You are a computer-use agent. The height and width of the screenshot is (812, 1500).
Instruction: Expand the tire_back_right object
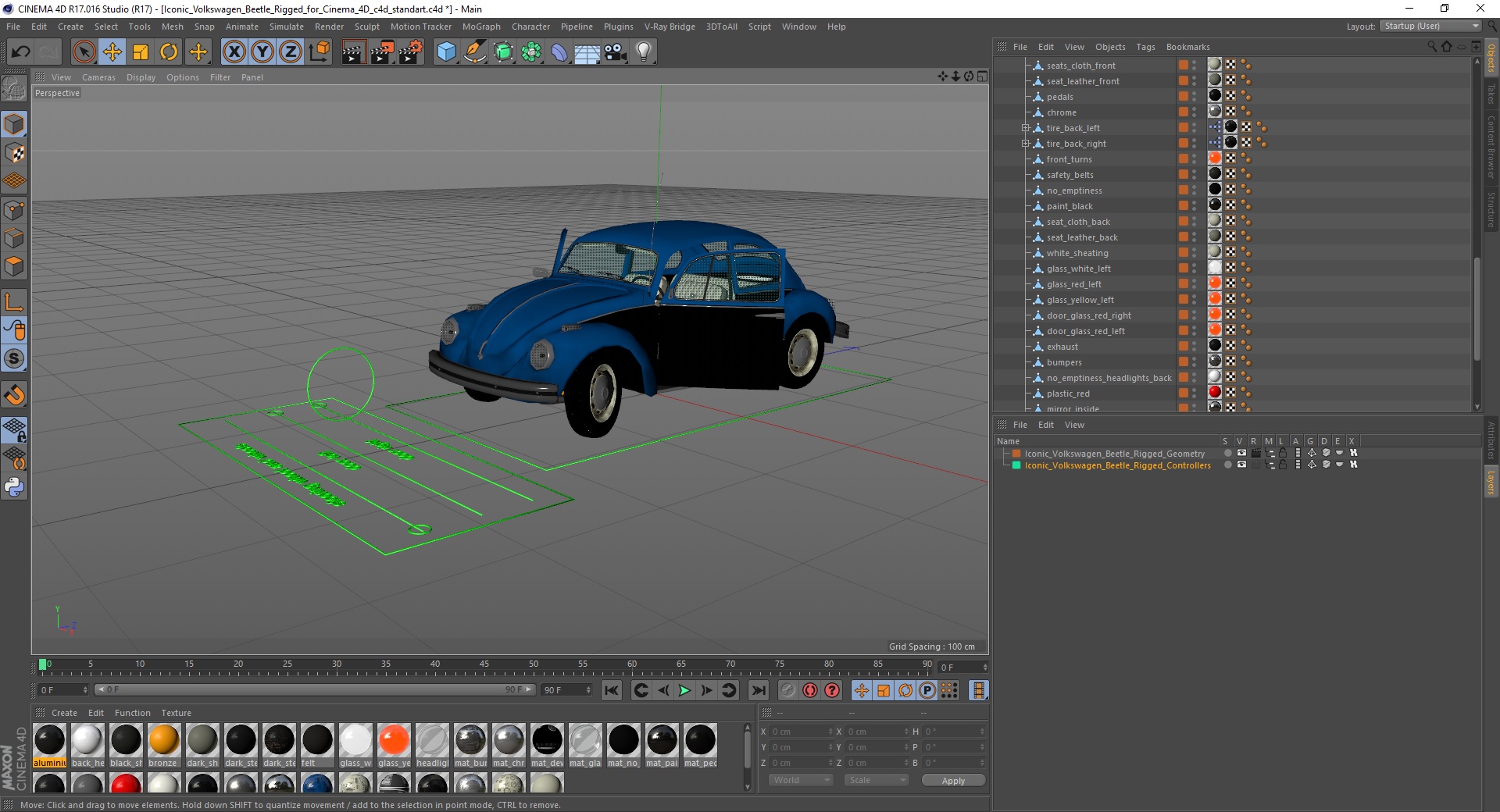(1025, 144)
